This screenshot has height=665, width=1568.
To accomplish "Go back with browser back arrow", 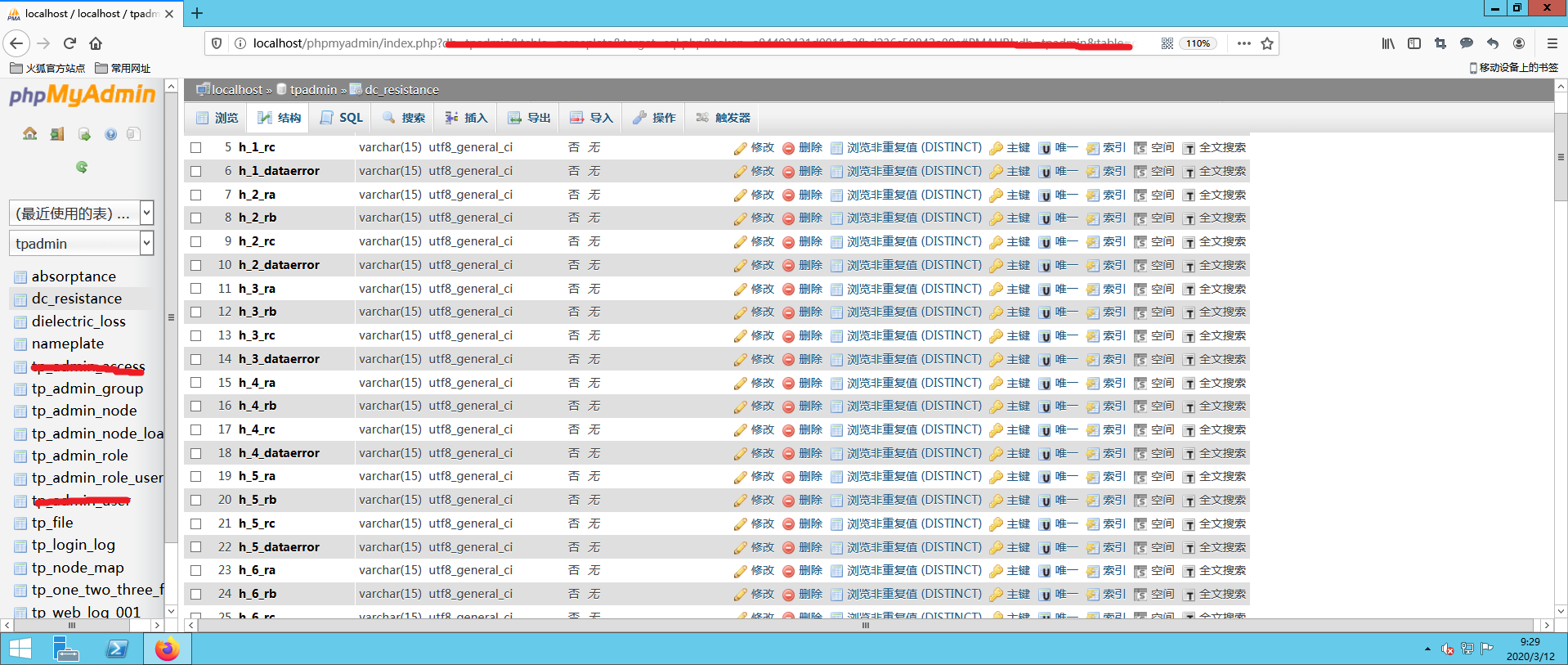I will click(17, 43).
